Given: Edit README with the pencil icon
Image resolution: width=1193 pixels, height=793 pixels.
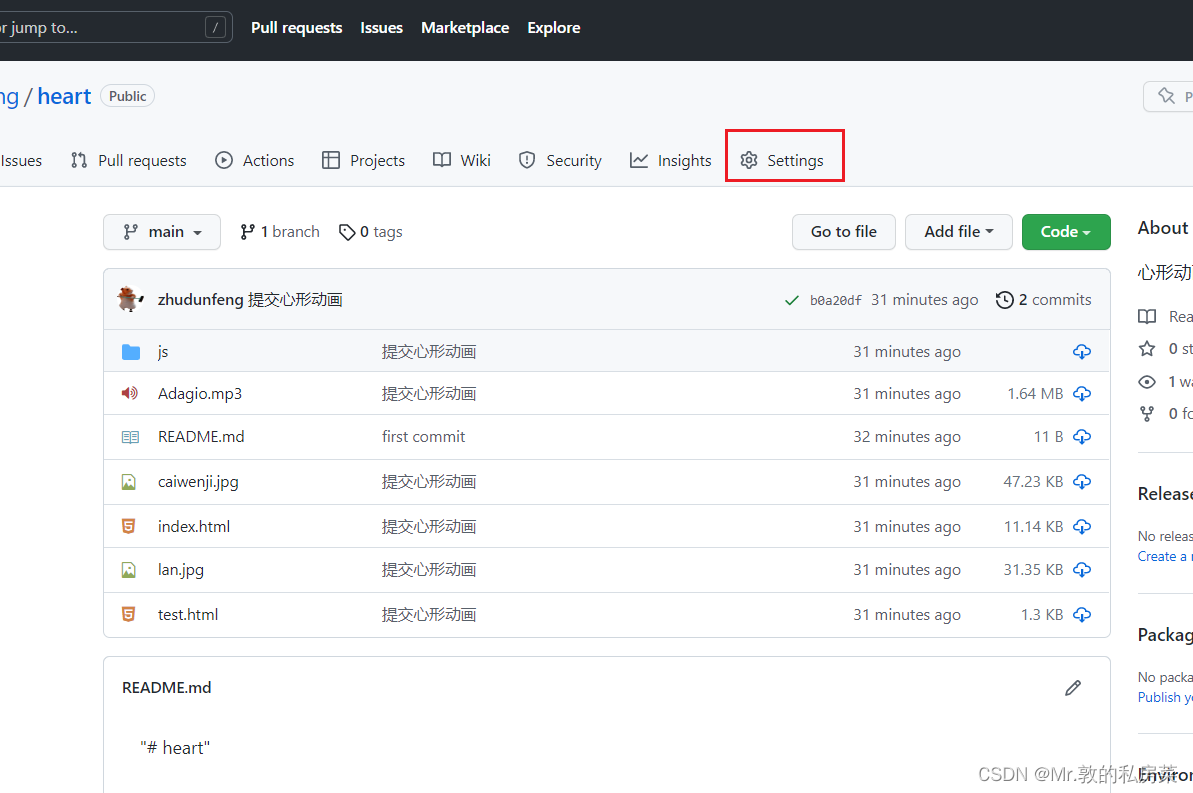Looking at the screenshot, I should 1073,688.
